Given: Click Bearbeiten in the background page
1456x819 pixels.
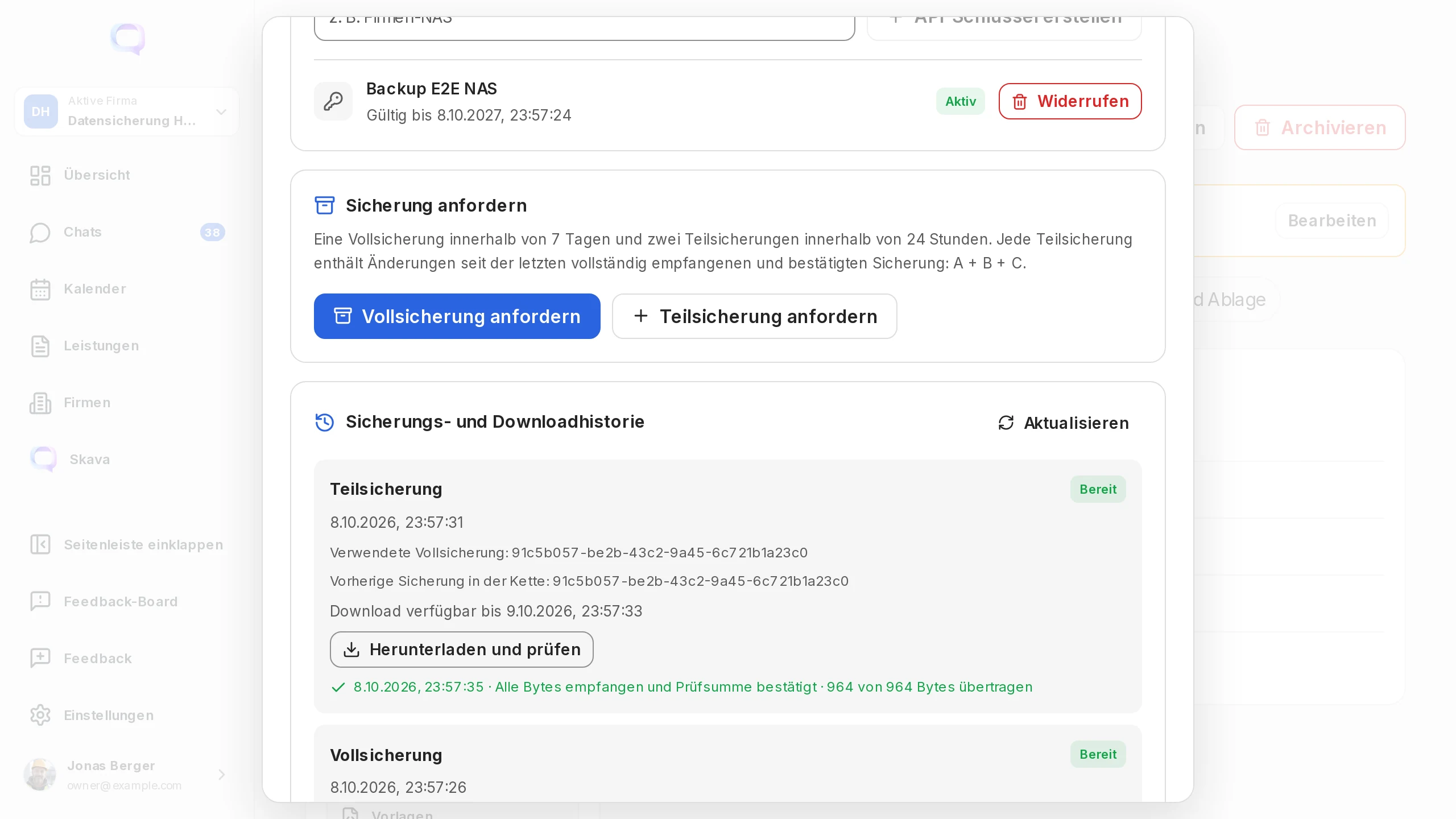Looking at the screenshot, I should click(1332, 221).
